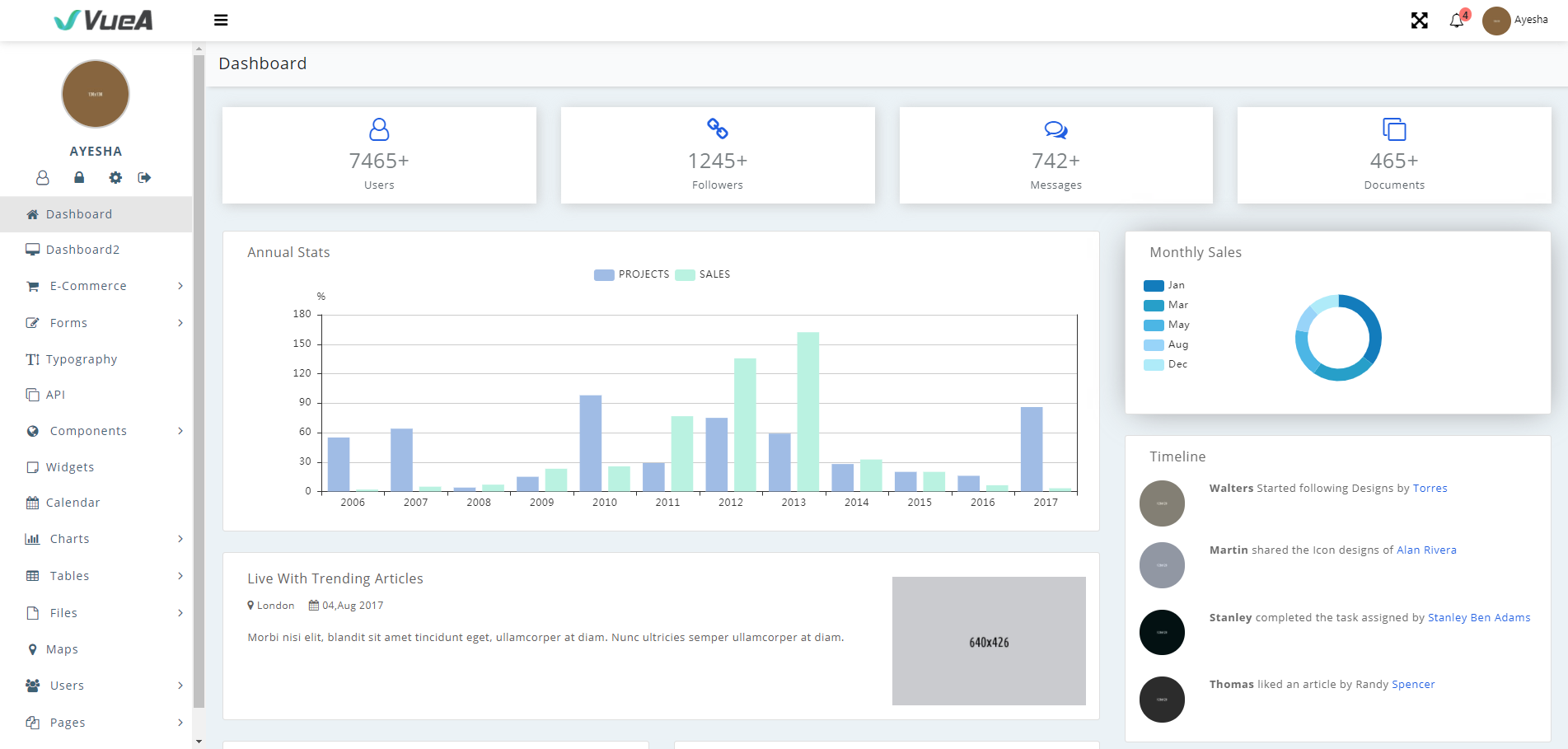
Task: Open the sidebar settings gear icon
Action: click(115, 177)
